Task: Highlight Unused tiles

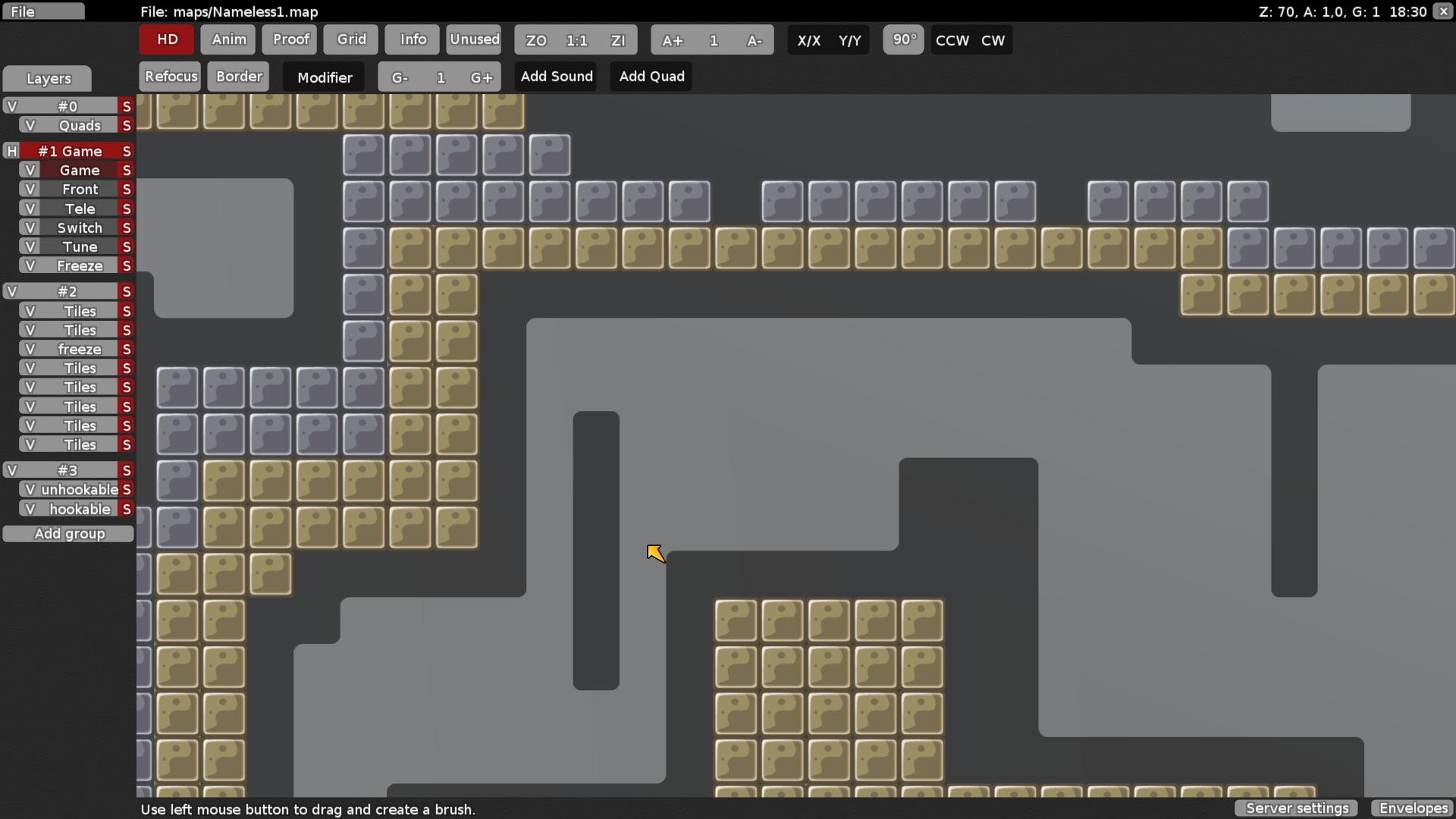Action: tap(473, 39)
